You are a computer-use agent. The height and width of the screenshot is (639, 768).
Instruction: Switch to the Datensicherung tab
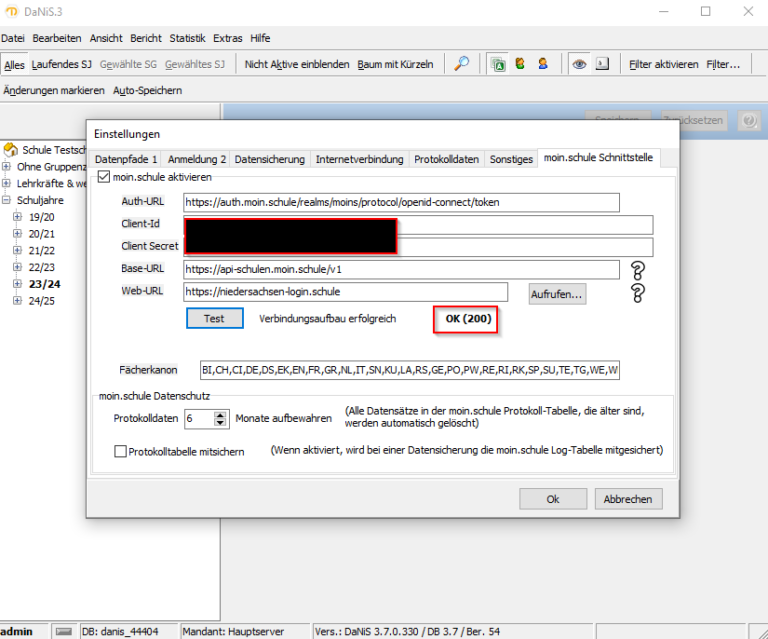pos(269,159)
